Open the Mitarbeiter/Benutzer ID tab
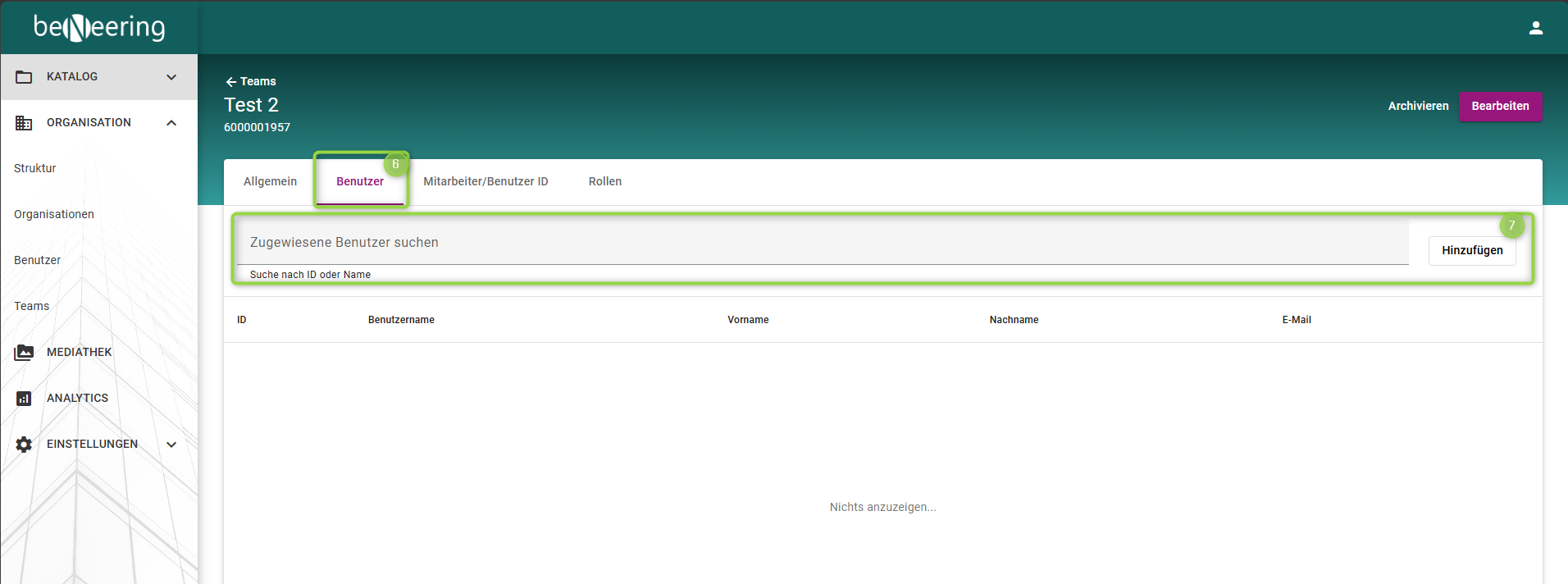This screenshot has width=1568, height=584. [x=485, y=181]
